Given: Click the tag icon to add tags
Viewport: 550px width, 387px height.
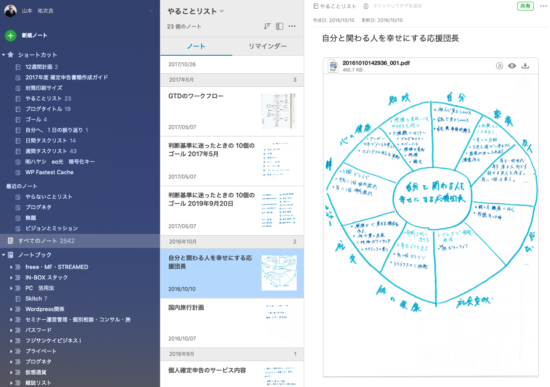Looking at the screenshot, I should click(x=366, y=6).
